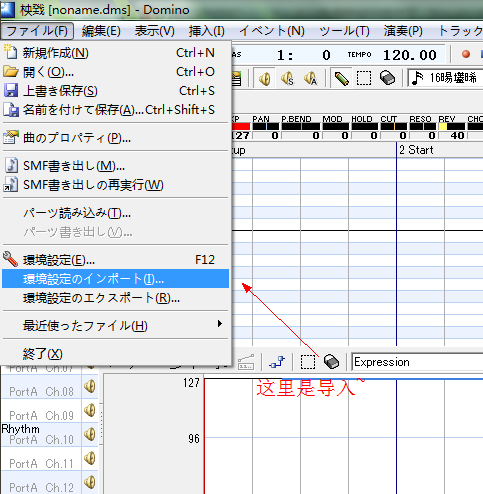Select the PortA Ch.11 track row
The height and width of the screenshot is (494, 483).
pos(41,459)
